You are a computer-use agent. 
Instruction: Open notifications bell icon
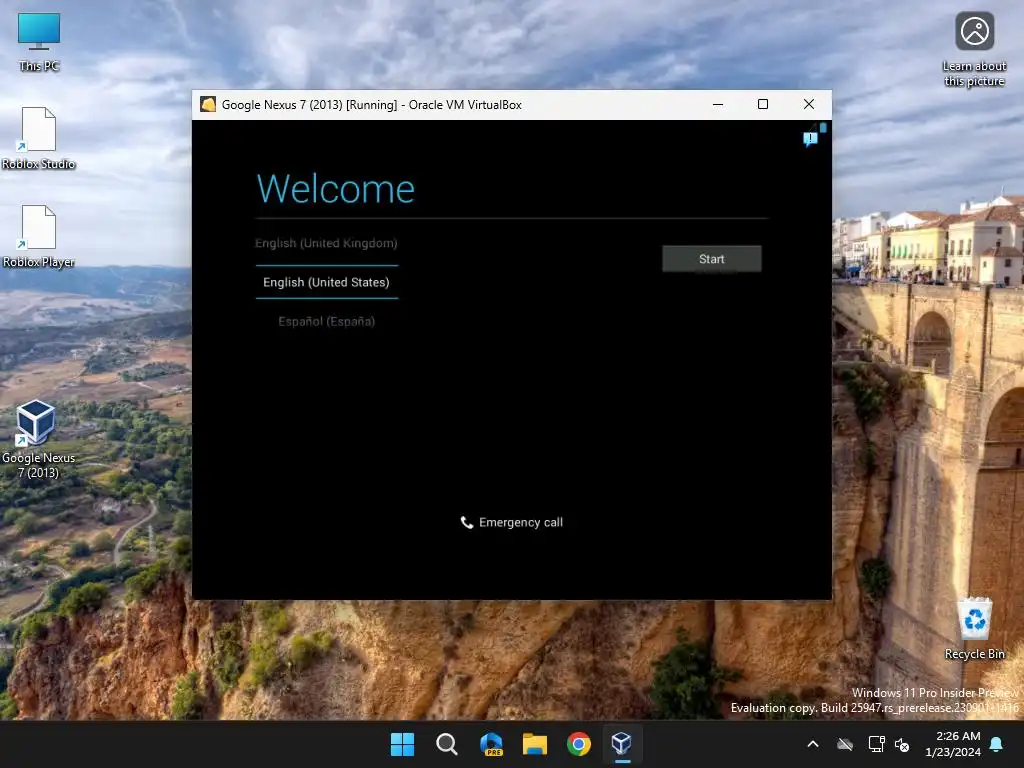point(997,744)
